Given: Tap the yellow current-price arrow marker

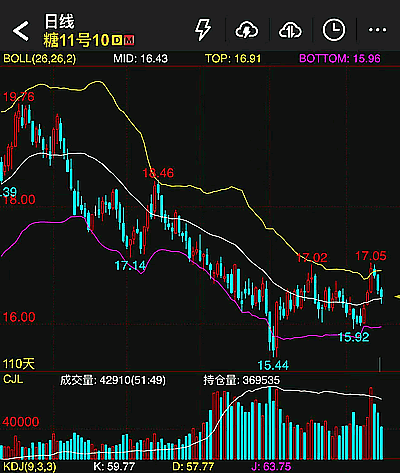Looking at the screenshot, I should point(397,296).
